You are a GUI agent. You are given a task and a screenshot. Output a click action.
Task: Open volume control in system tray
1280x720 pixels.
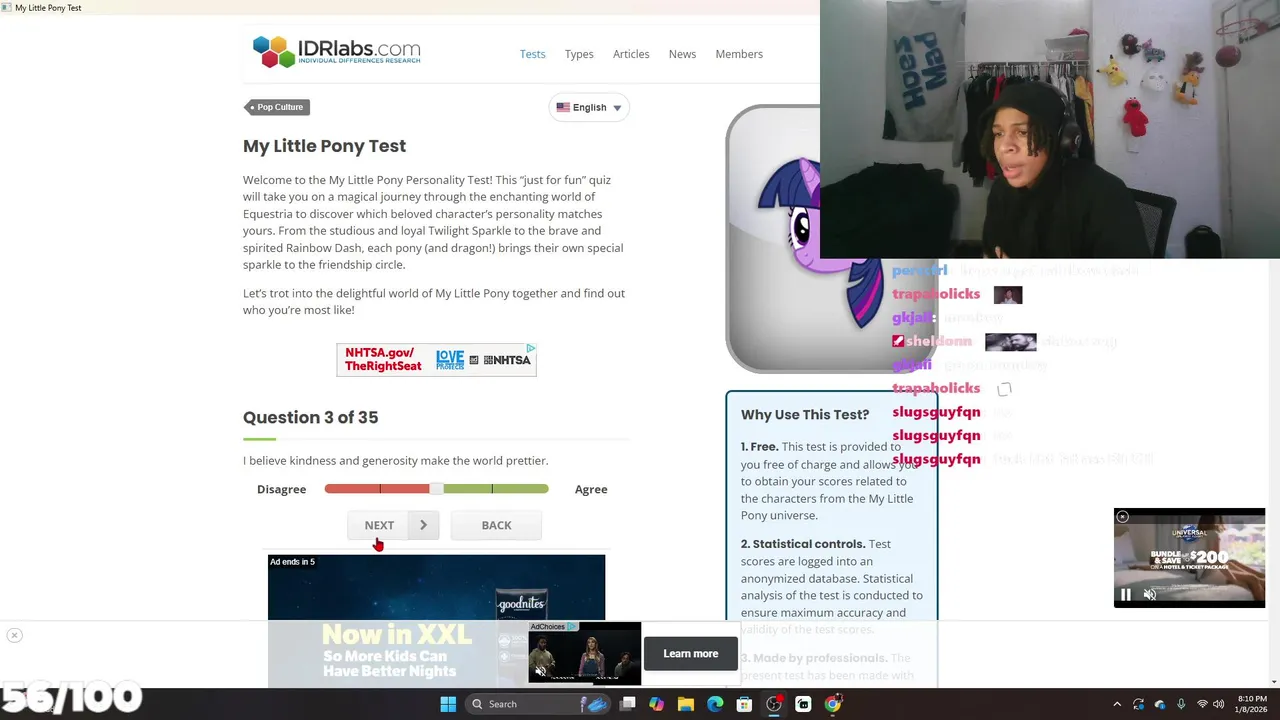click(x=1218, y=704)
